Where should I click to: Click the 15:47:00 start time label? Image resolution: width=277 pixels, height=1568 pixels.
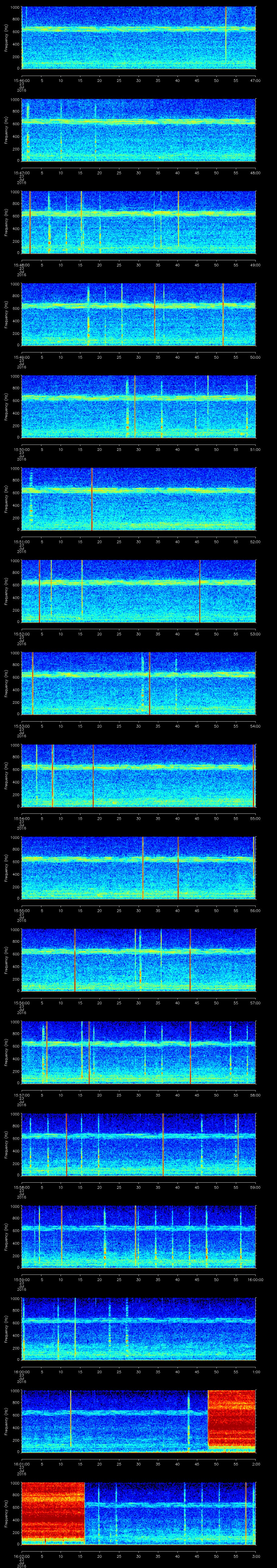point(22,173)
